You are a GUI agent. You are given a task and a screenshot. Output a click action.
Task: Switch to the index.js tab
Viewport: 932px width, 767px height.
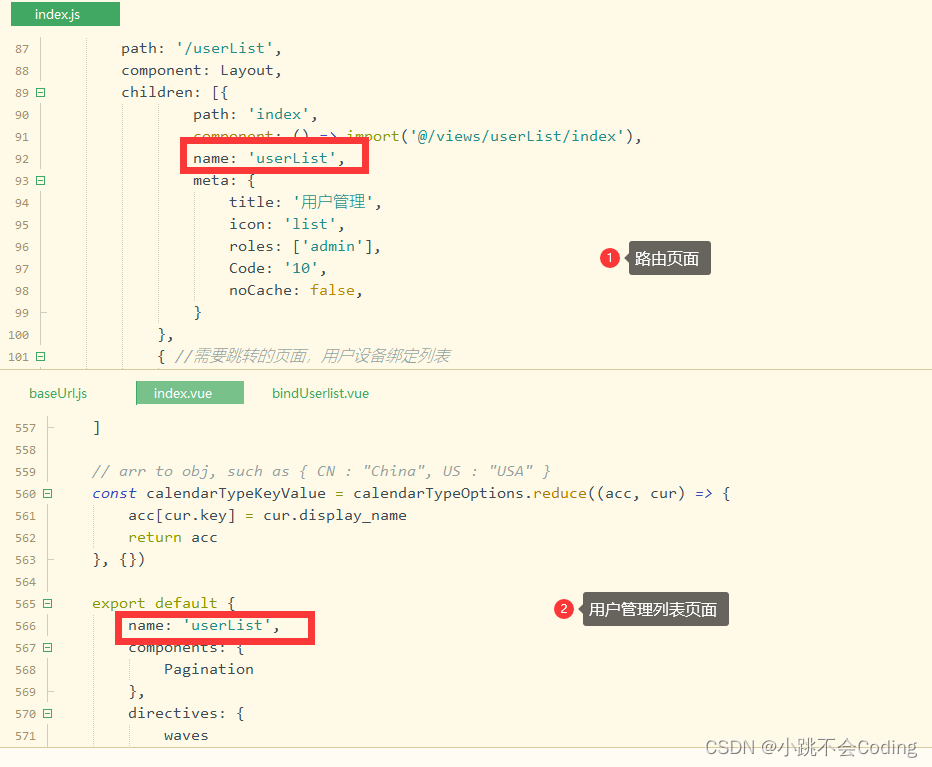[65, 14]
